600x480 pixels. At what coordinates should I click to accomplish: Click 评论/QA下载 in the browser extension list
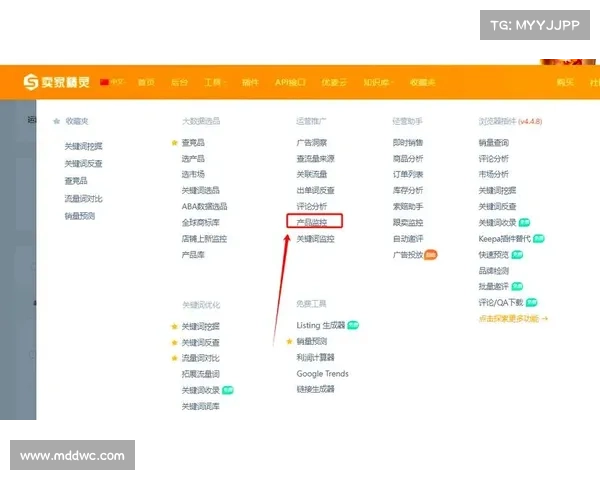point(501,302)
